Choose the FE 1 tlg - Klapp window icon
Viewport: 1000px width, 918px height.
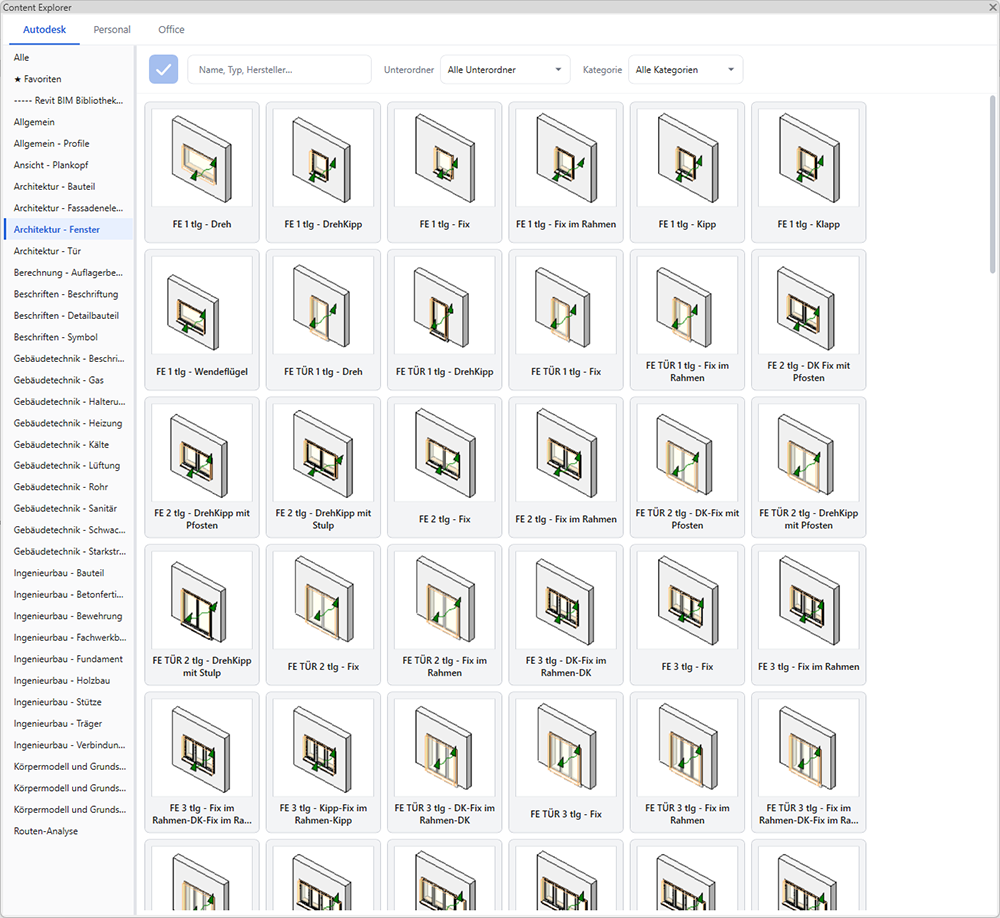coord(808,158)
